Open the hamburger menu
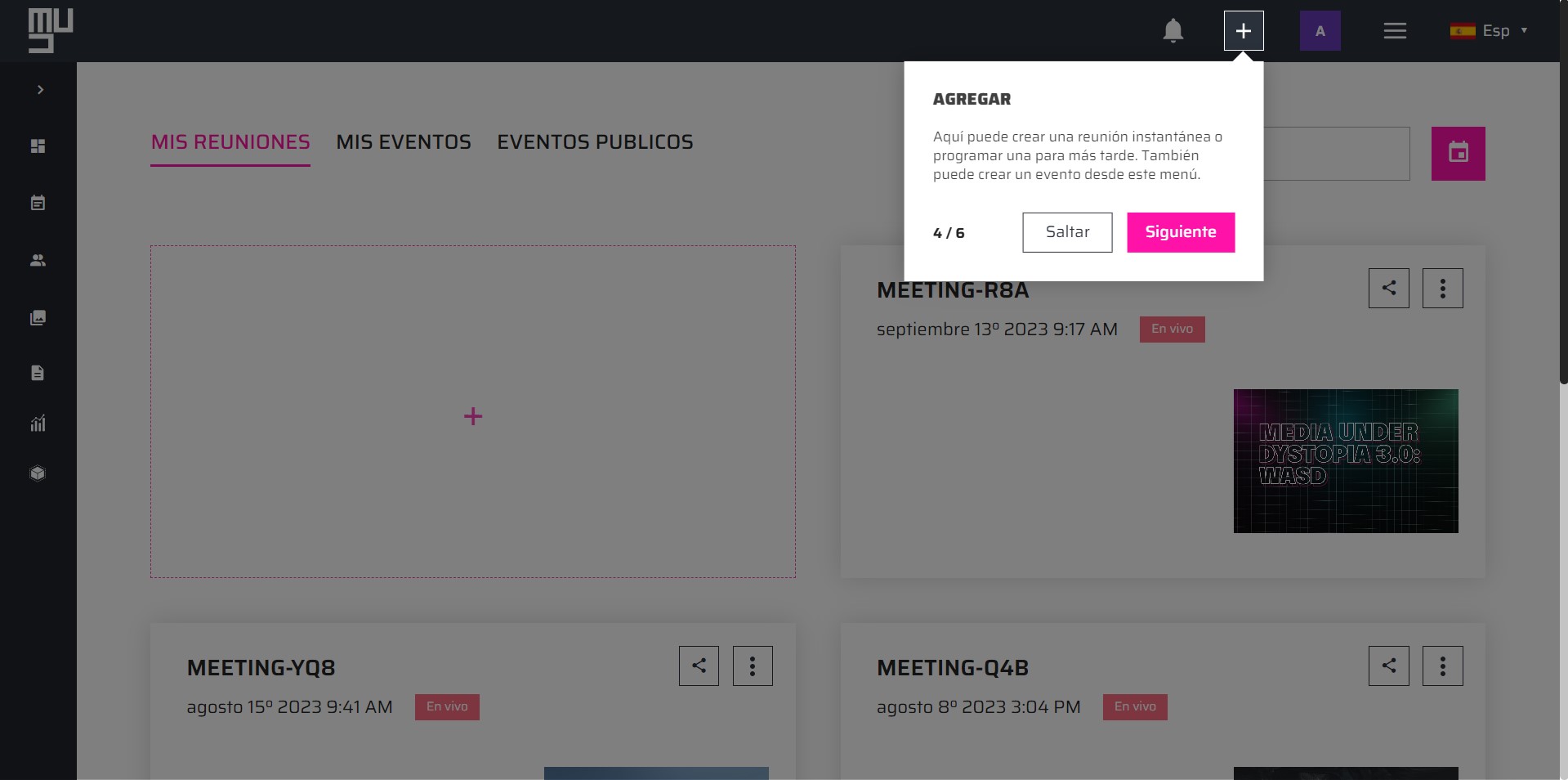Image resolution: width=1568 pixels, height=780 pixels. click(1395, 31)
